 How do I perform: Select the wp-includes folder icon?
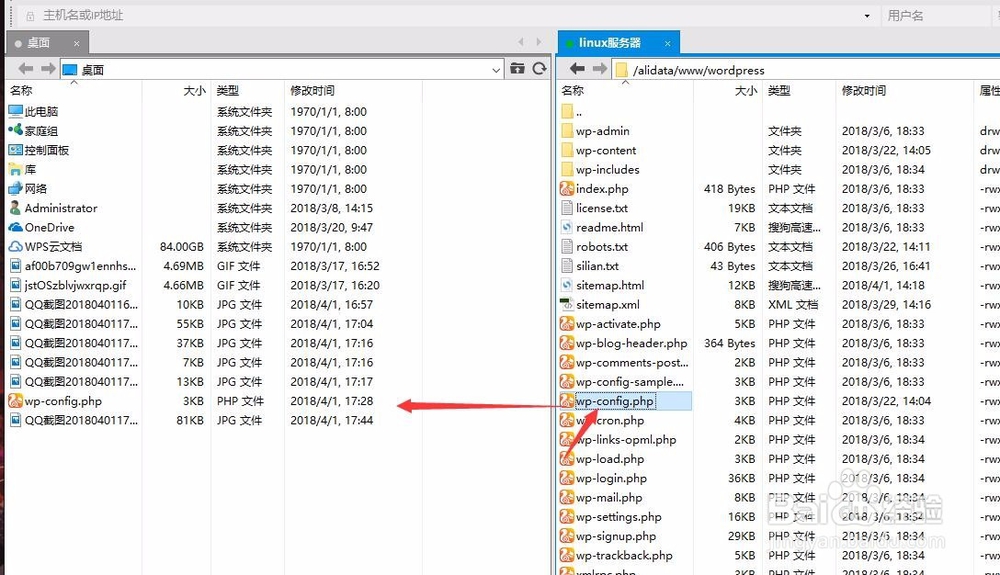pos(566,170)
